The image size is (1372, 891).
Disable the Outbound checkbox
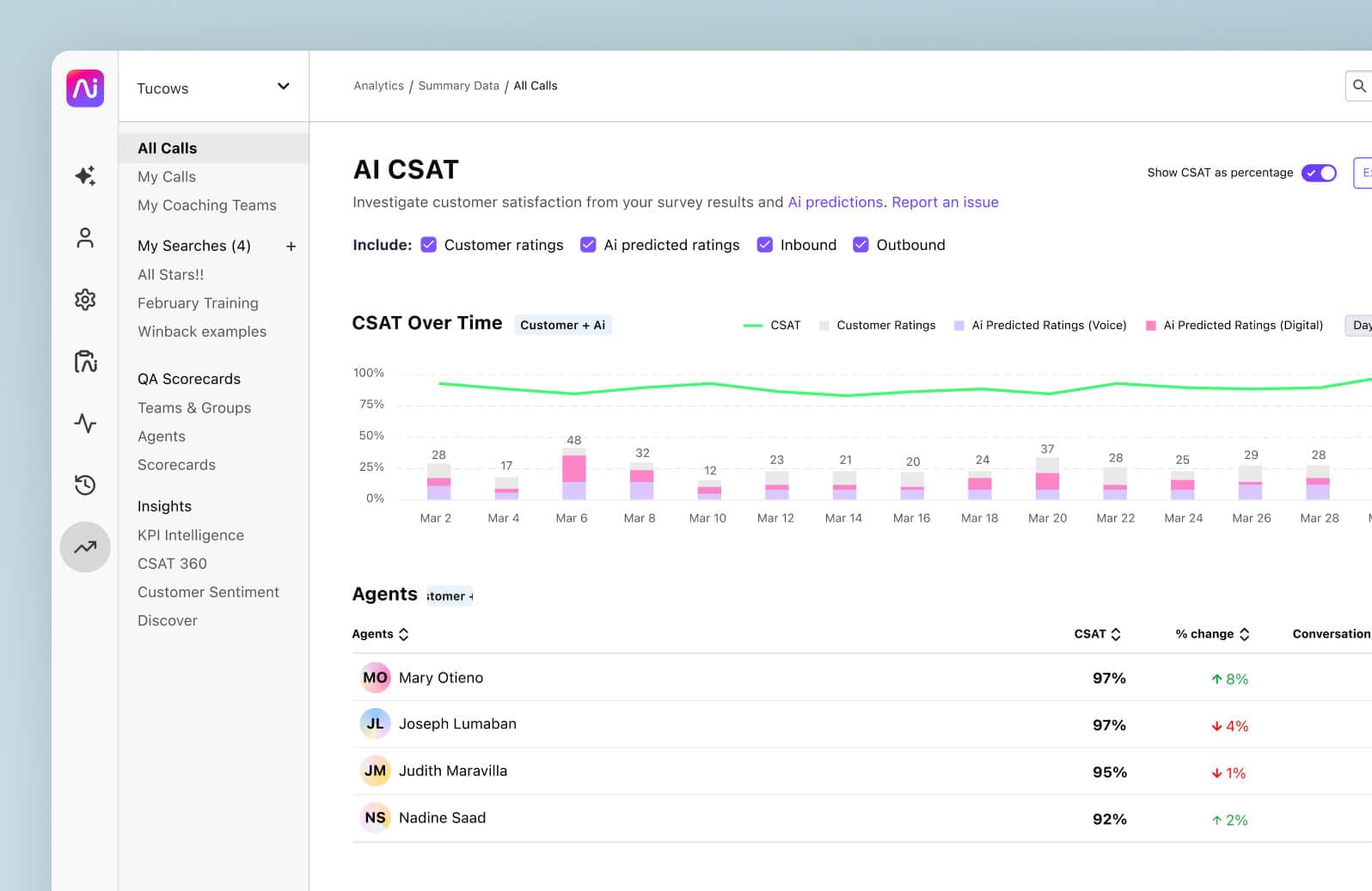click(x=861, y=245)
